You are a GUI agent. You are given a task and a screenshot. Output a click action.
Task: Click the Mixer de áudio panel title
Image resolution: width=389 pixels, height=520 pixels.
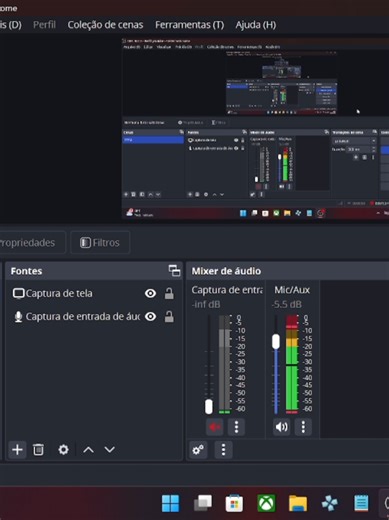(x=226, y=271)
